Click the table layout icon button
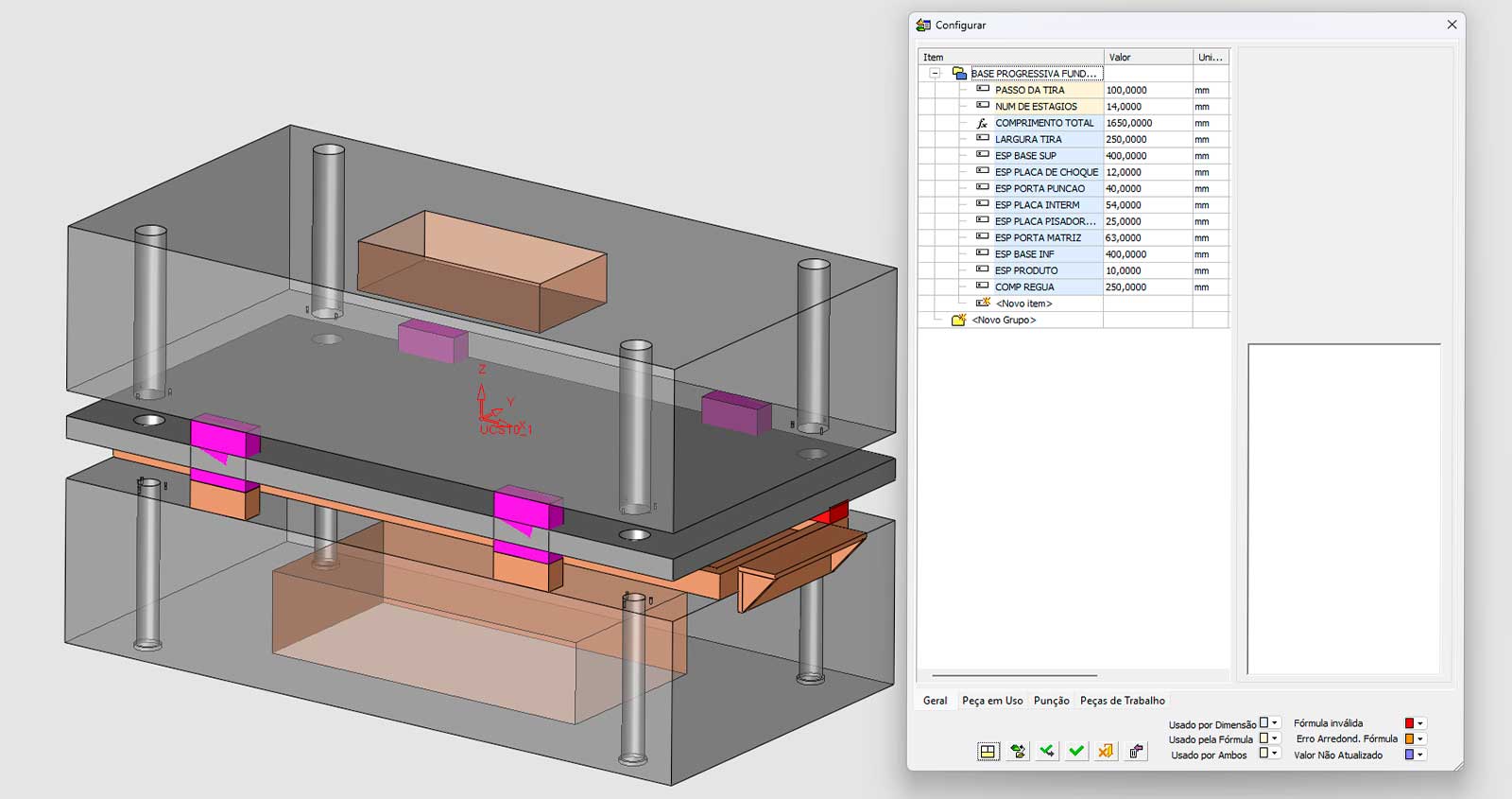 988,752
